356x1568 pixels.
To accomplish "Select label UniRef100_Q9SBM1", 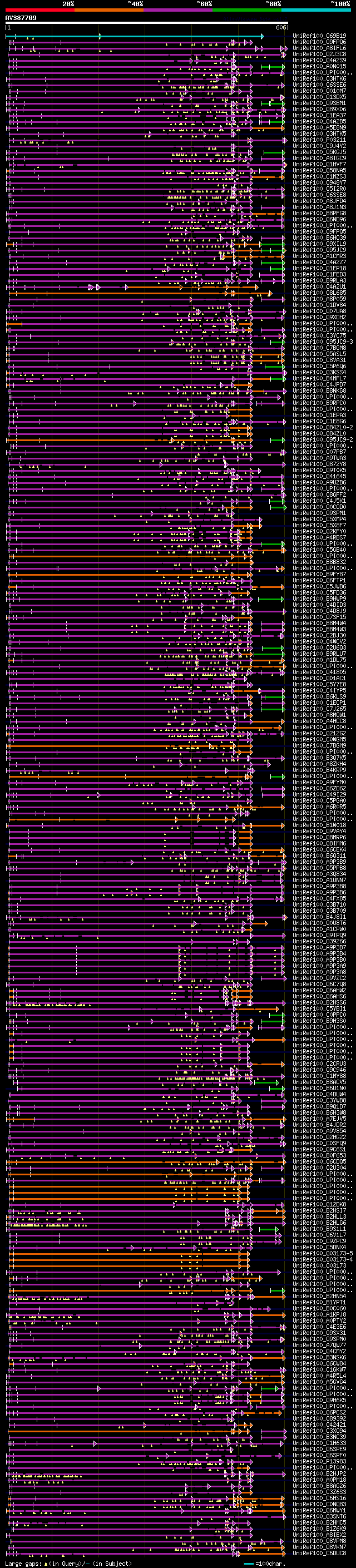I will tap(319, 103).
